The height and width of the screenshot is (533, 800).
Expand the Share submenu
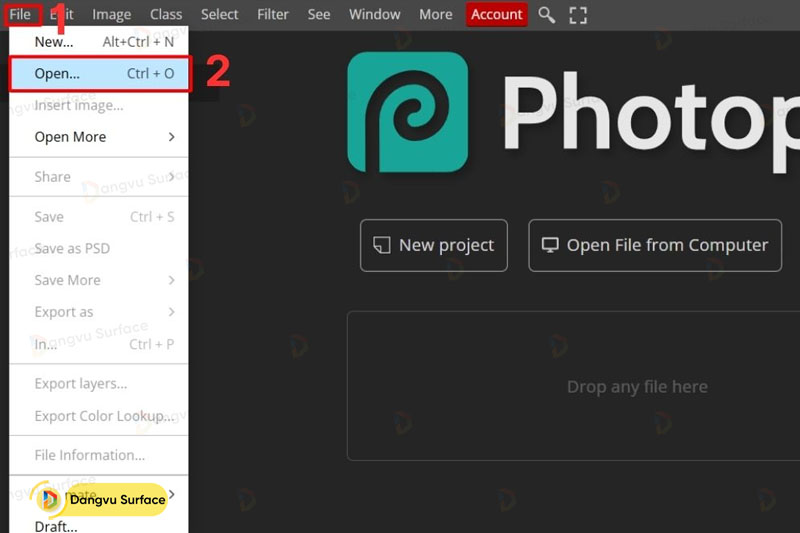pos(99,176)
